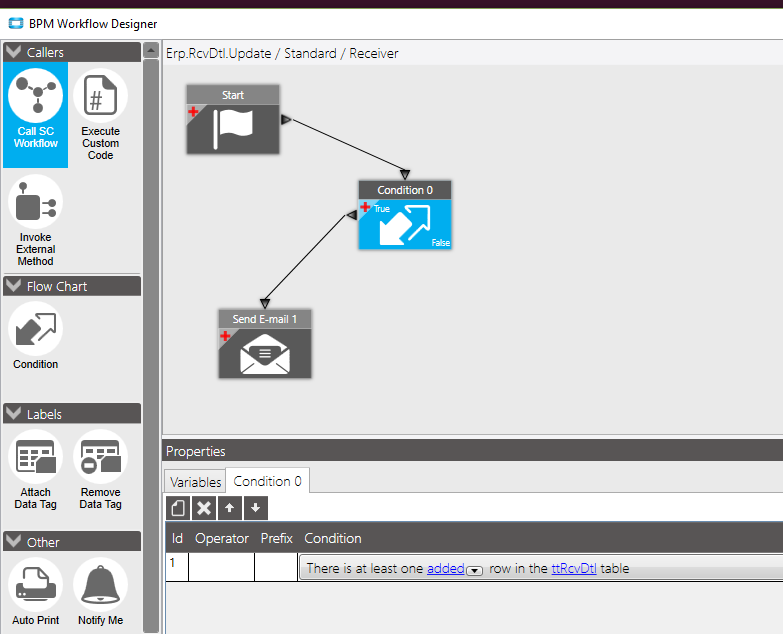
Task: Click the Operator column header
Action: tap(222, 538)
